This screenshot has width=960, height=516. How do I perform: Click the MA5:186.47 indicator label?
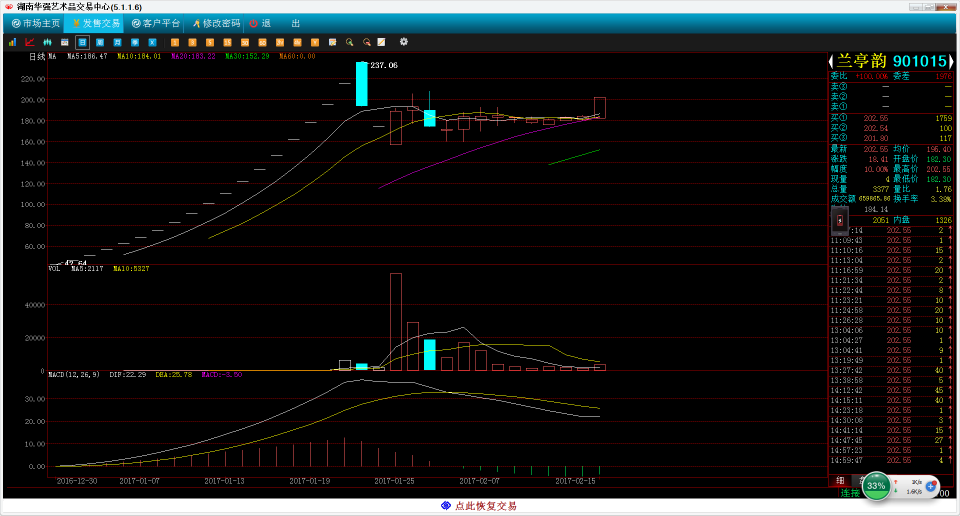tap(87, 56)
